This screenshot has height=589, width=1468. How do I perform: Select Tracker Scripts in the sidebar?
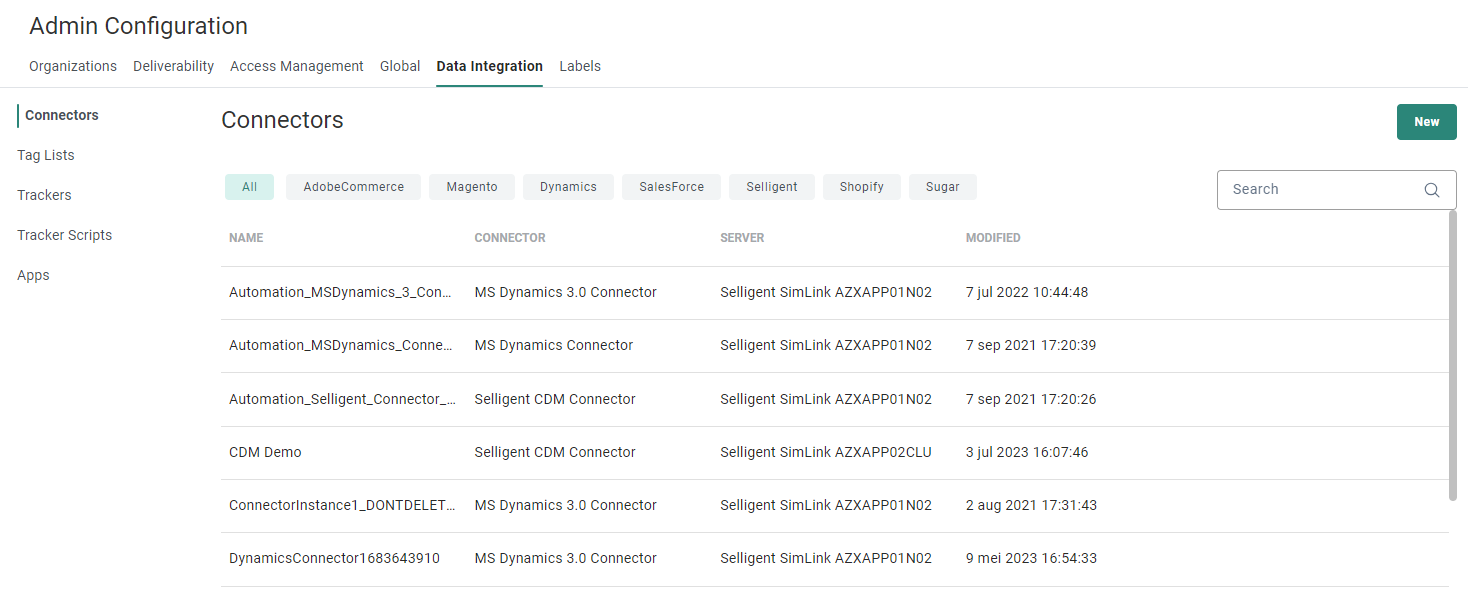coord(64,235)
